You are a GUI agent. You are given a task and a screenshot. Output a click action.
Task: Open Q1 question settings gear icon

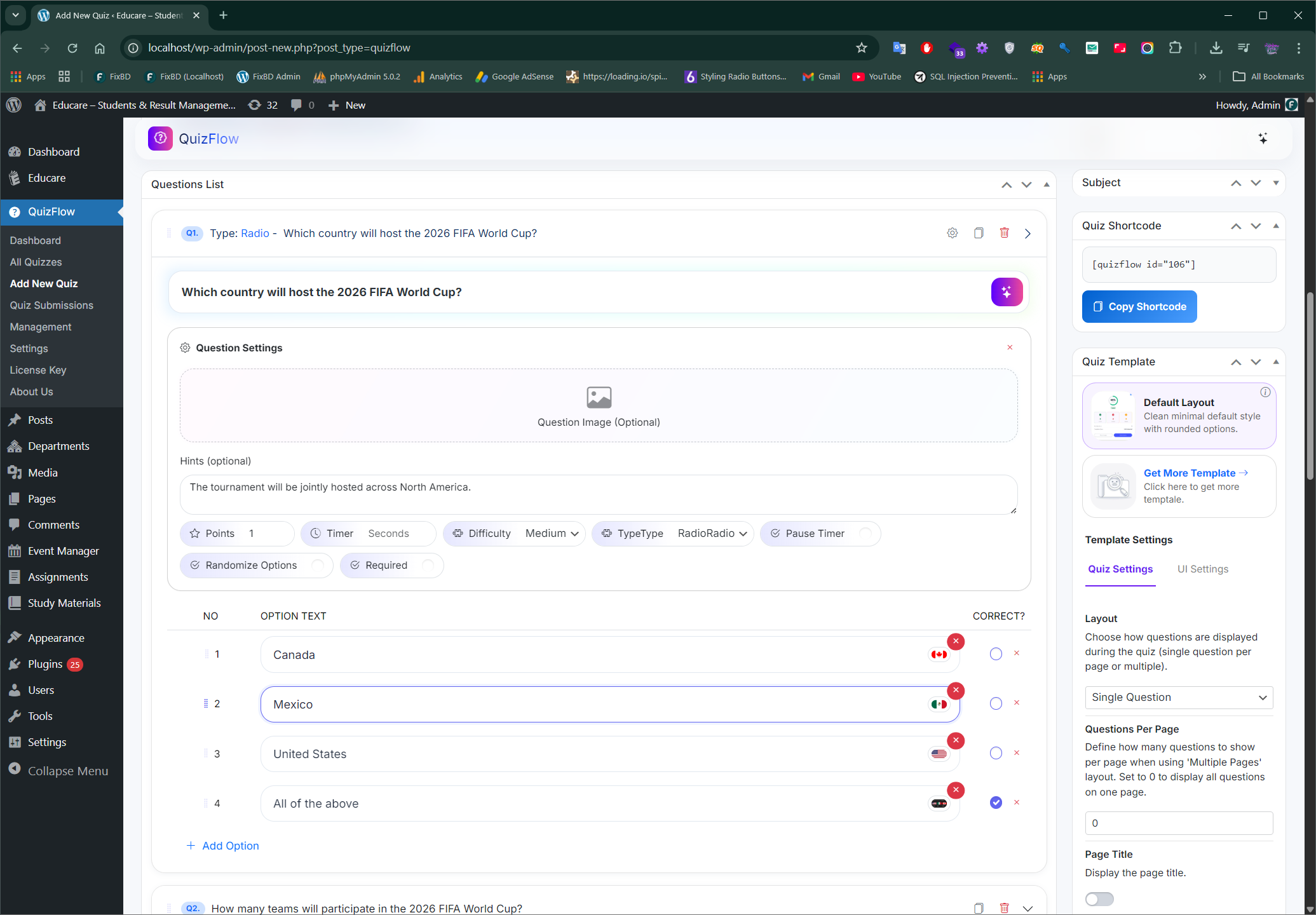point(952,233)
